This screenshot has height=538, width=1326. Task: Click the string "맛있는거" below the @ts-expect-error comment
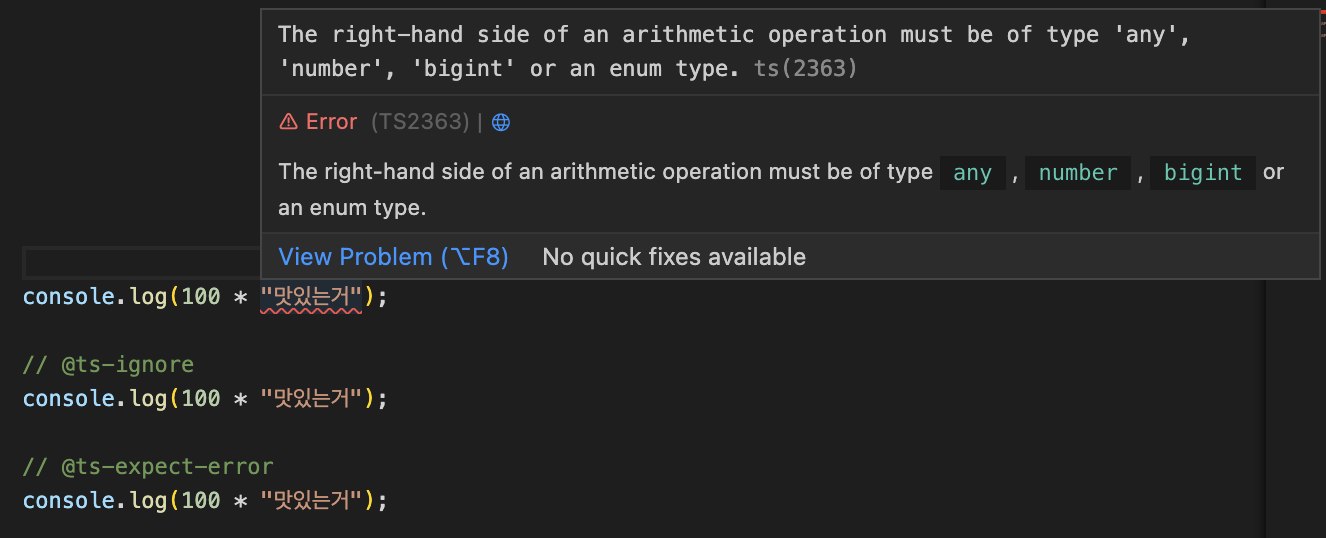311,500
